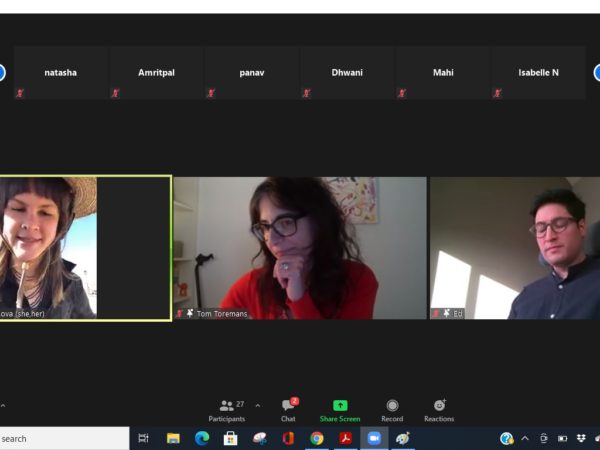Open Adobe Acrobat from the taskbar
Image resolution: width=600 pixels, height=450 pixels.
click(346, 438)
